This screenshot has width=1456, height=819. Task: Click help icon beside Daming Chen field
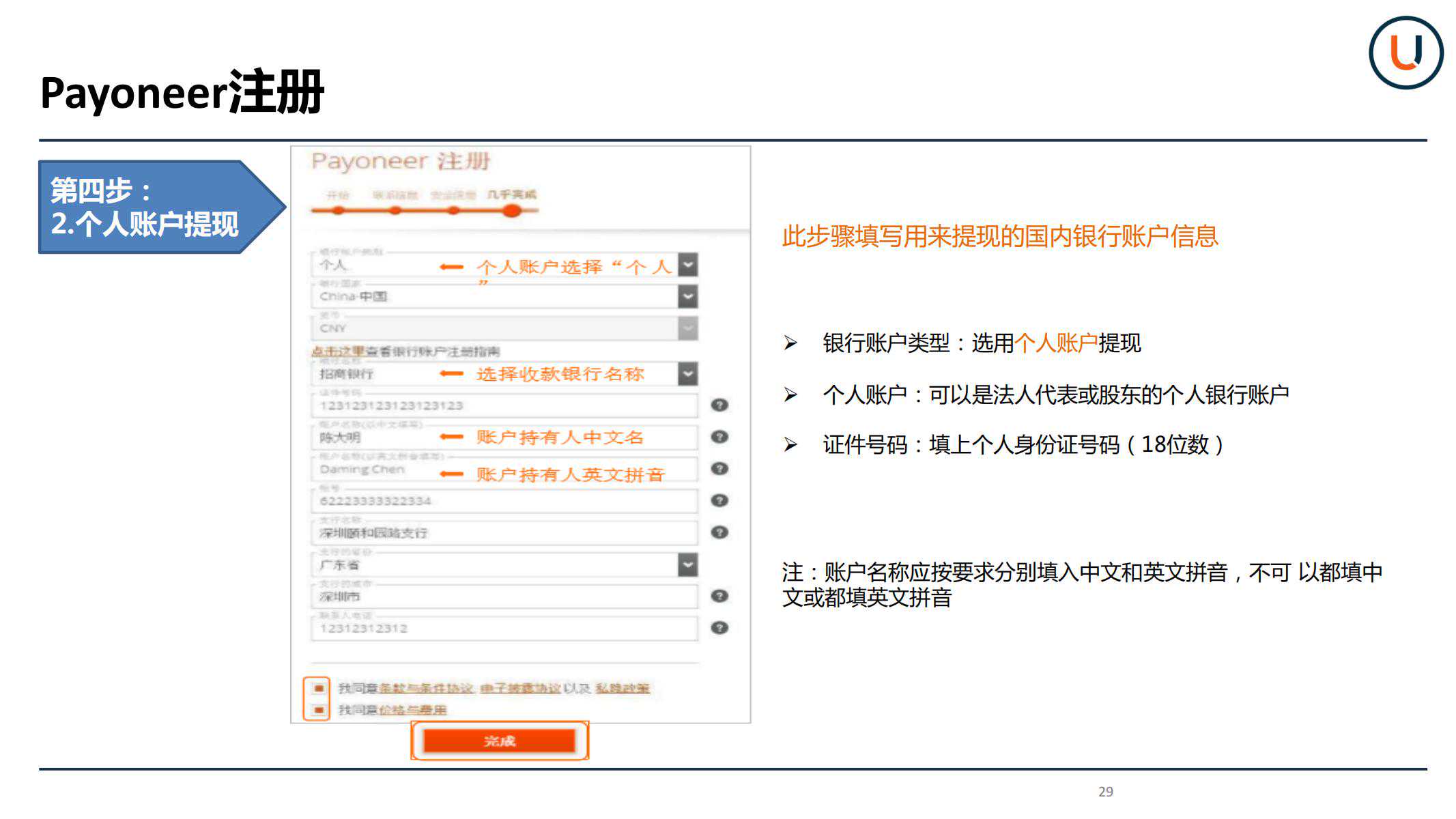click(x=719, y=468)
